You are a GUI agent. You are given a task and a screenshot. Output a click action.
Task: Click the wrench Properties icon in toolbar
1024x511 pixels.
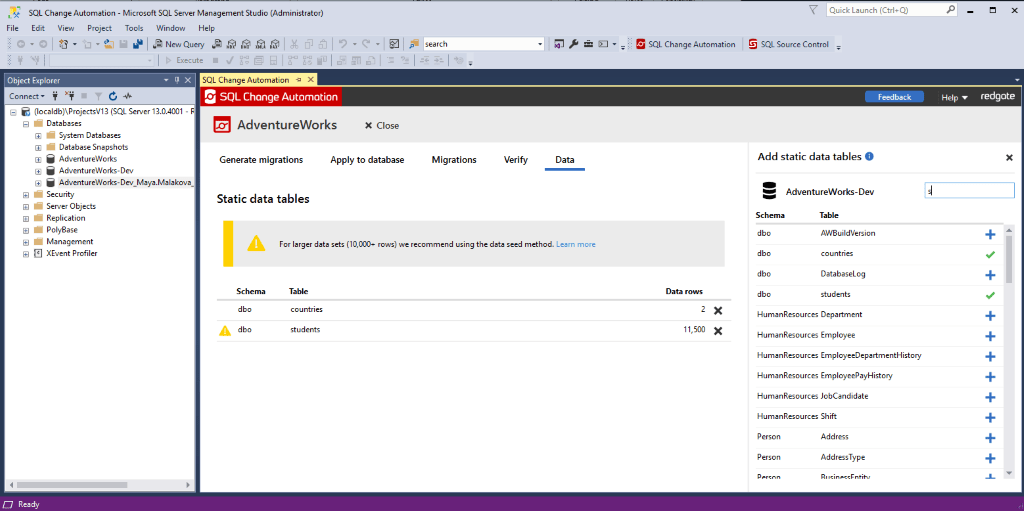point(574,44)
